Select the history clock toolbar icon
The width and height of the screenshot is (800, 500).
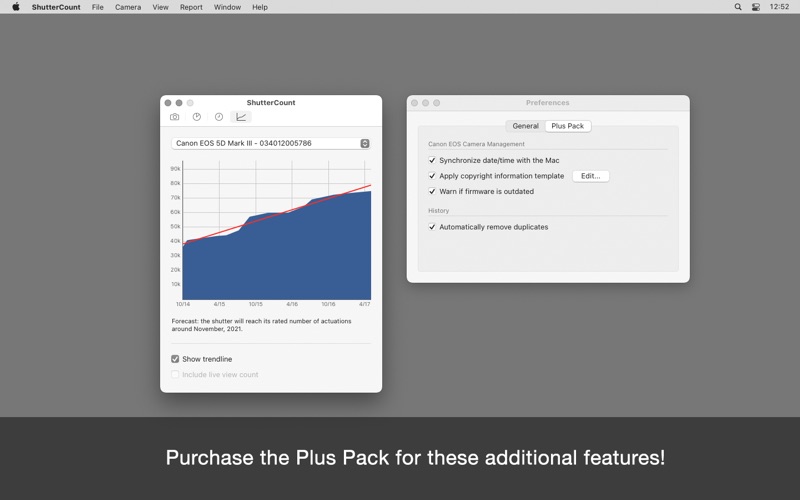pyautogui.click(x=219, y=117)
